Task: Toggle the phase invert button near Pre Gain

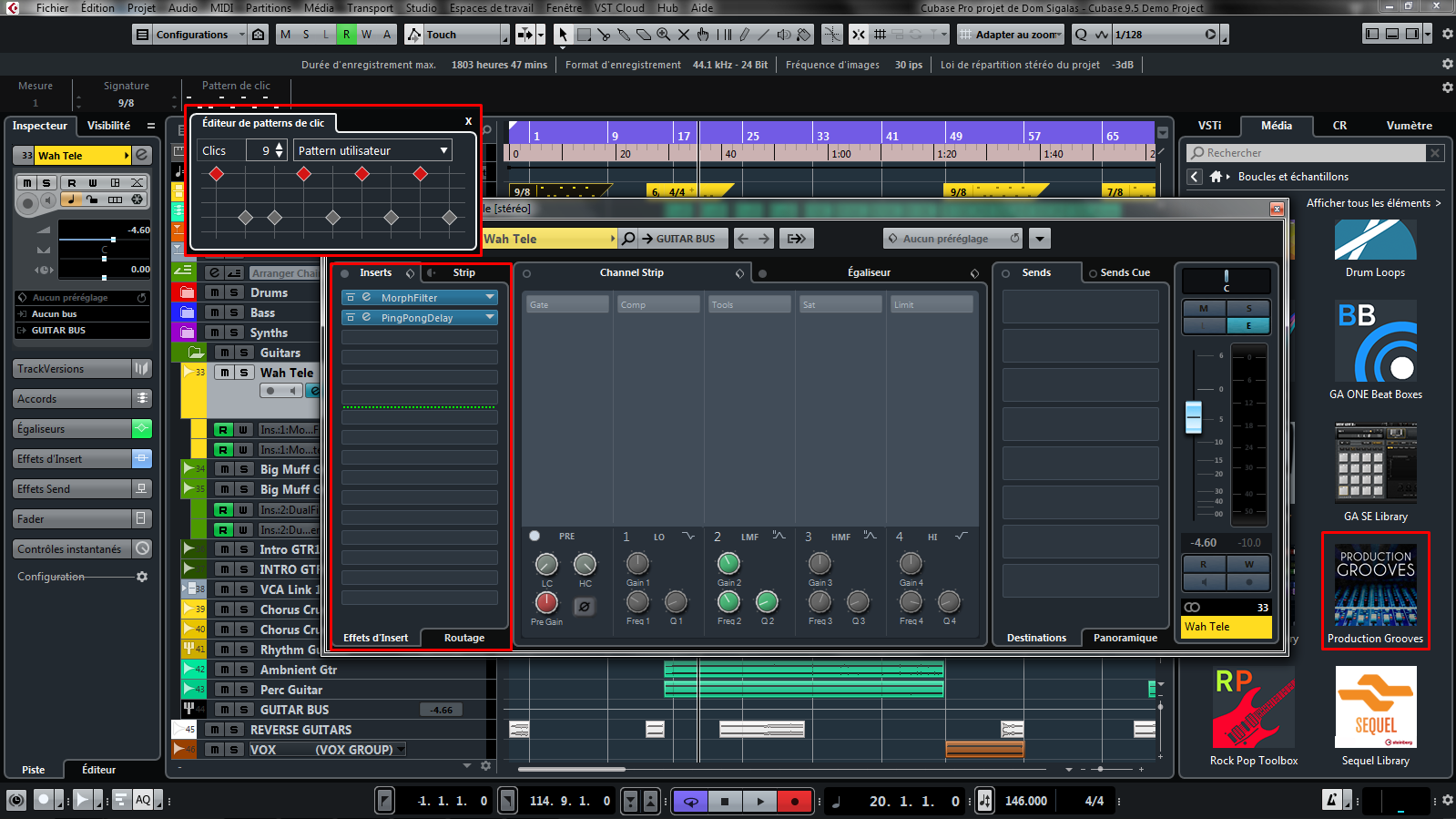Action: tap(585, 606)
